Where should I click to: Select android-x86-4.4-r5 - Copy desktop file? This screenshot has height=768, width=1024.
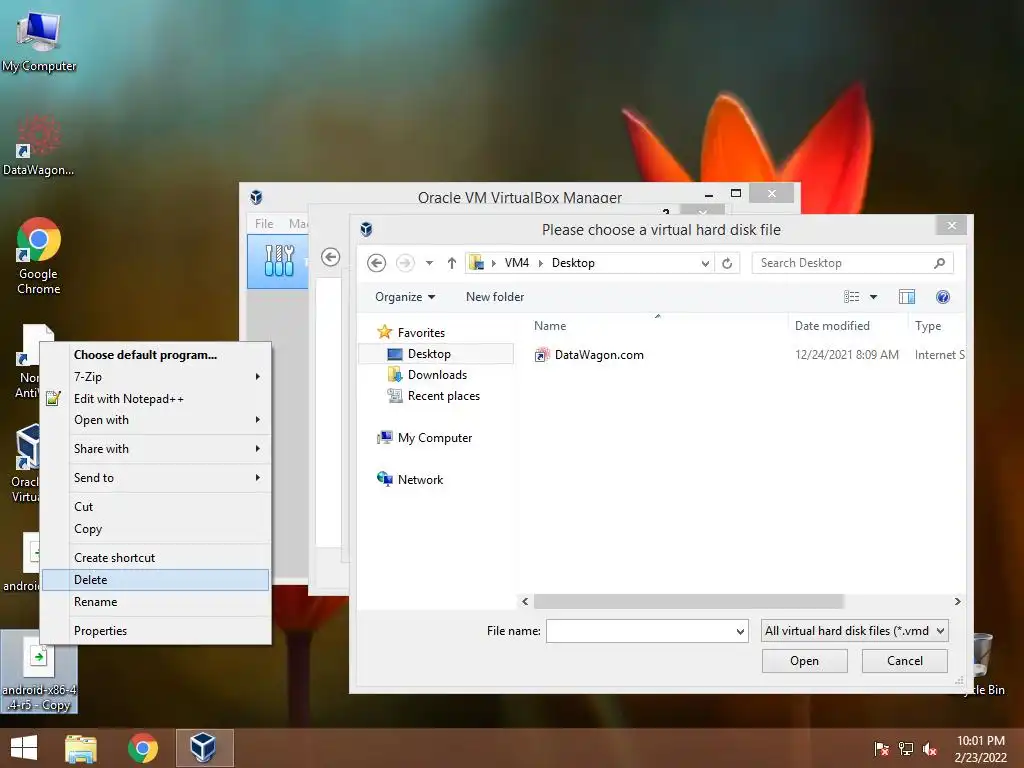tap(39, 672)
